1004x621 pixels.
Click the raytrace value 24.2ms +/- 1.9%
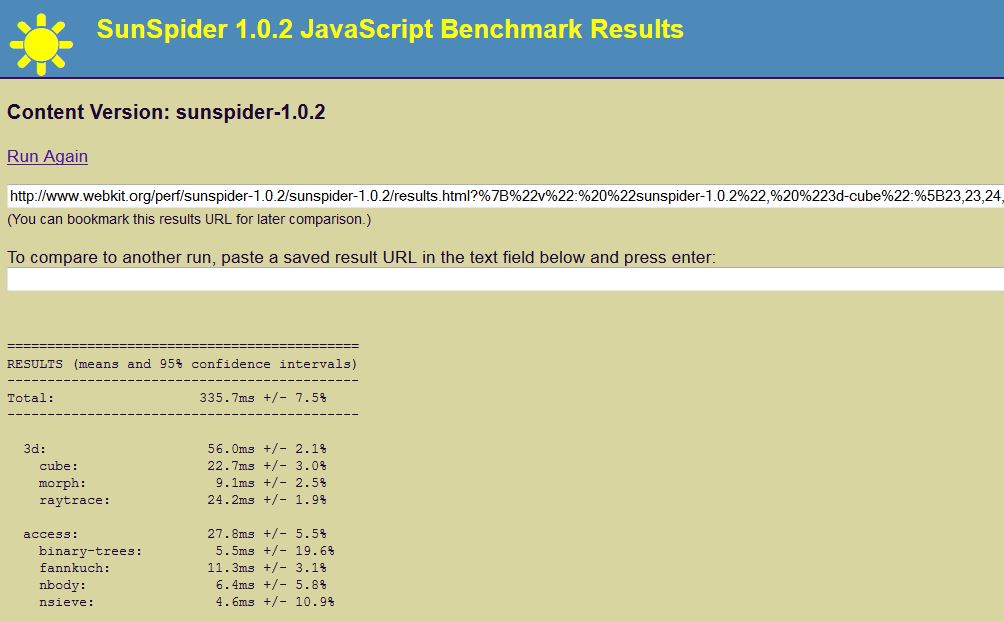(266, 499)
